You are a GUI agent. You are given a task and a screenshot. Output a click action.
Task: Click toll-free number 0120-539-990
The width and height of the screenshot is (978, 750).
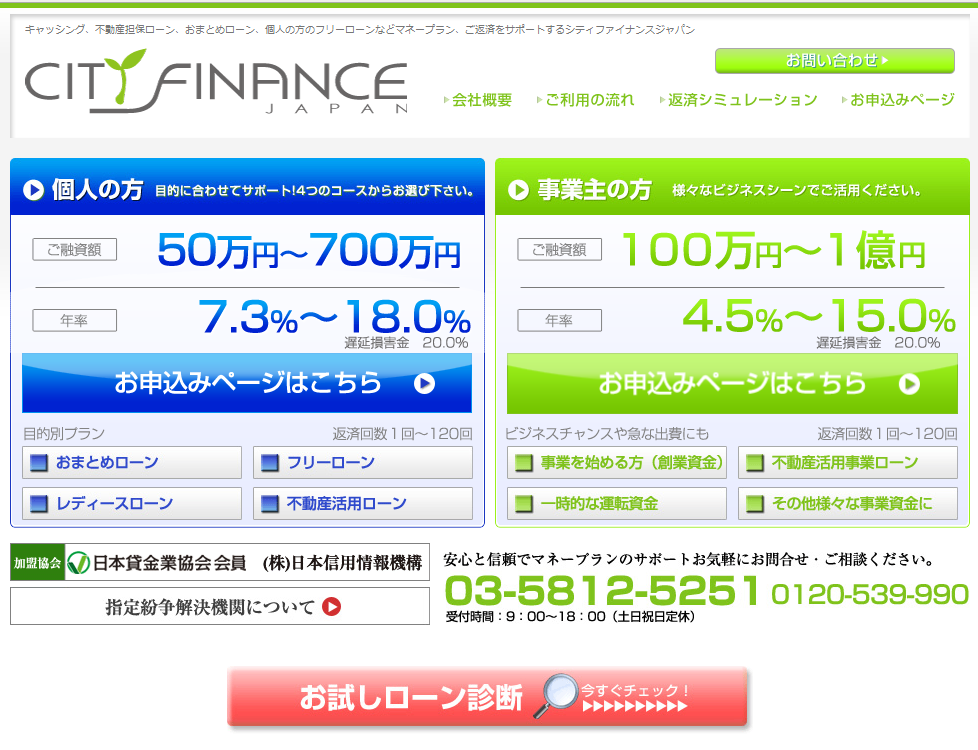[869, 594]
